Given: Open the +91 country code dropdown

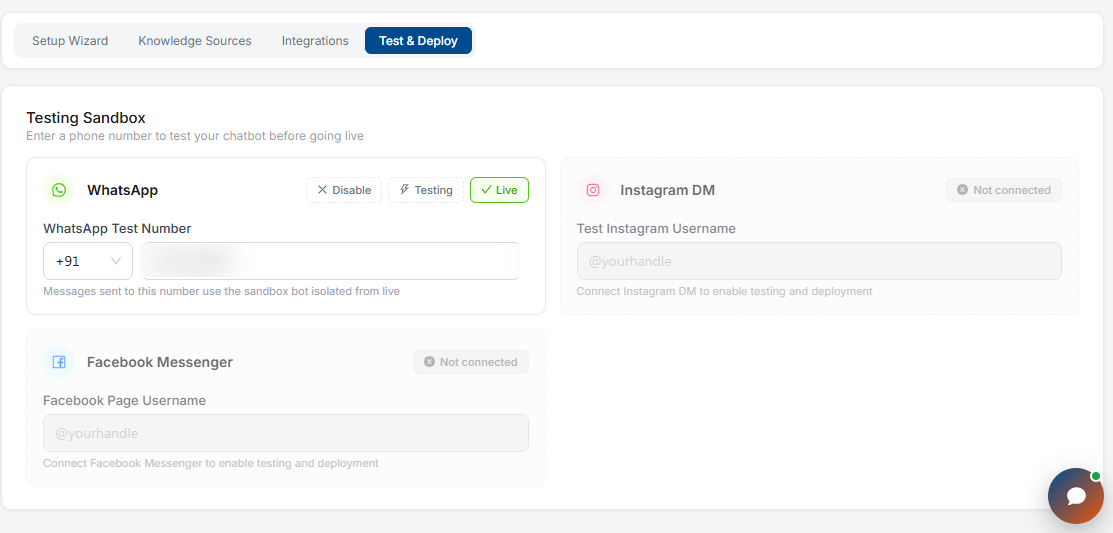Looking at the screenshot, I should (x=88, y=261).
